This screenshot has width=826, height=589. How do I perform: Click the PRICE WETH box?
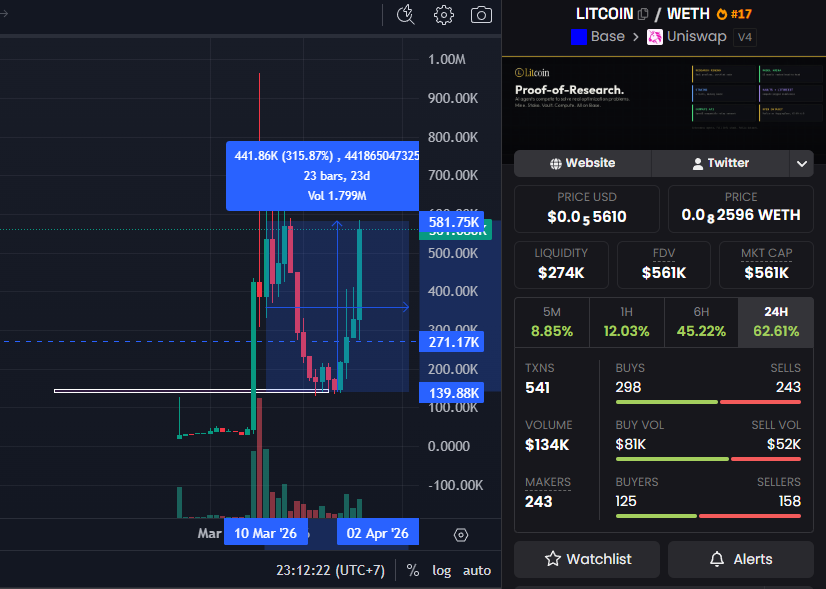pos(741,209)
